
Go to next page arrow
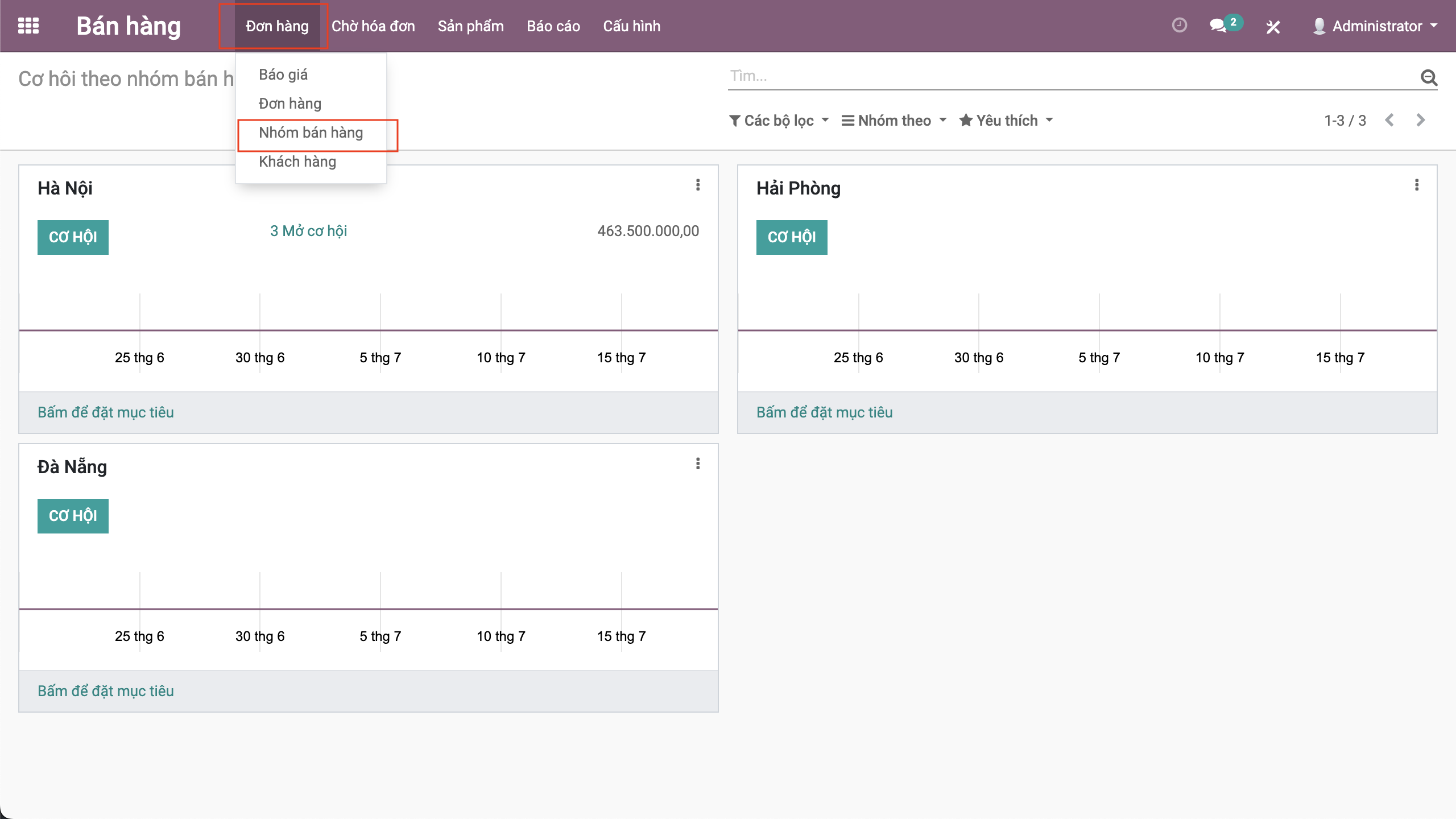click(1421, 120)
